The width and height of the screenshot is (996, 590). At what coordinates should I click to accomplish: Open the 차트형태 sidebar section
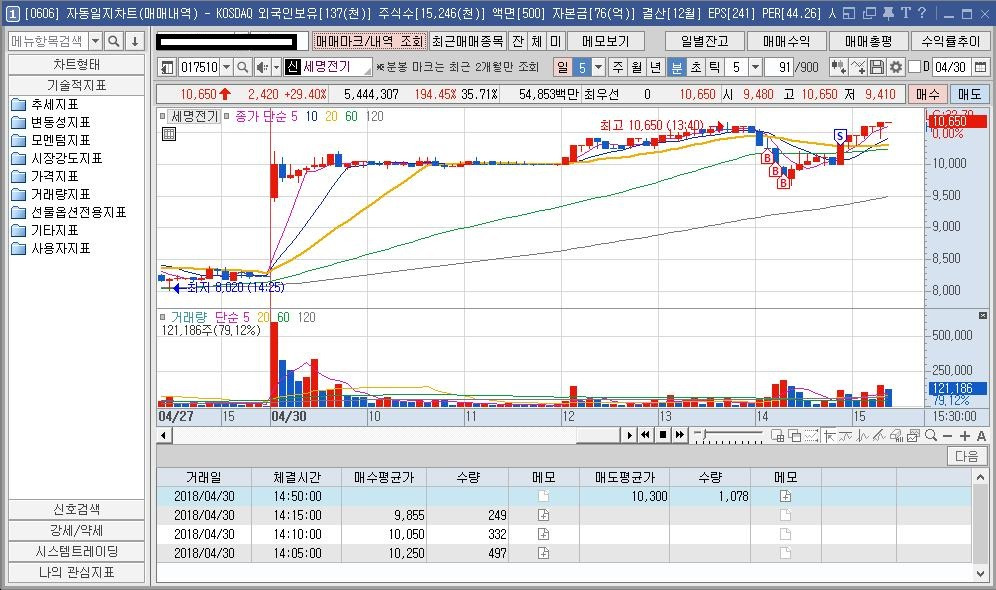point(76,64)
